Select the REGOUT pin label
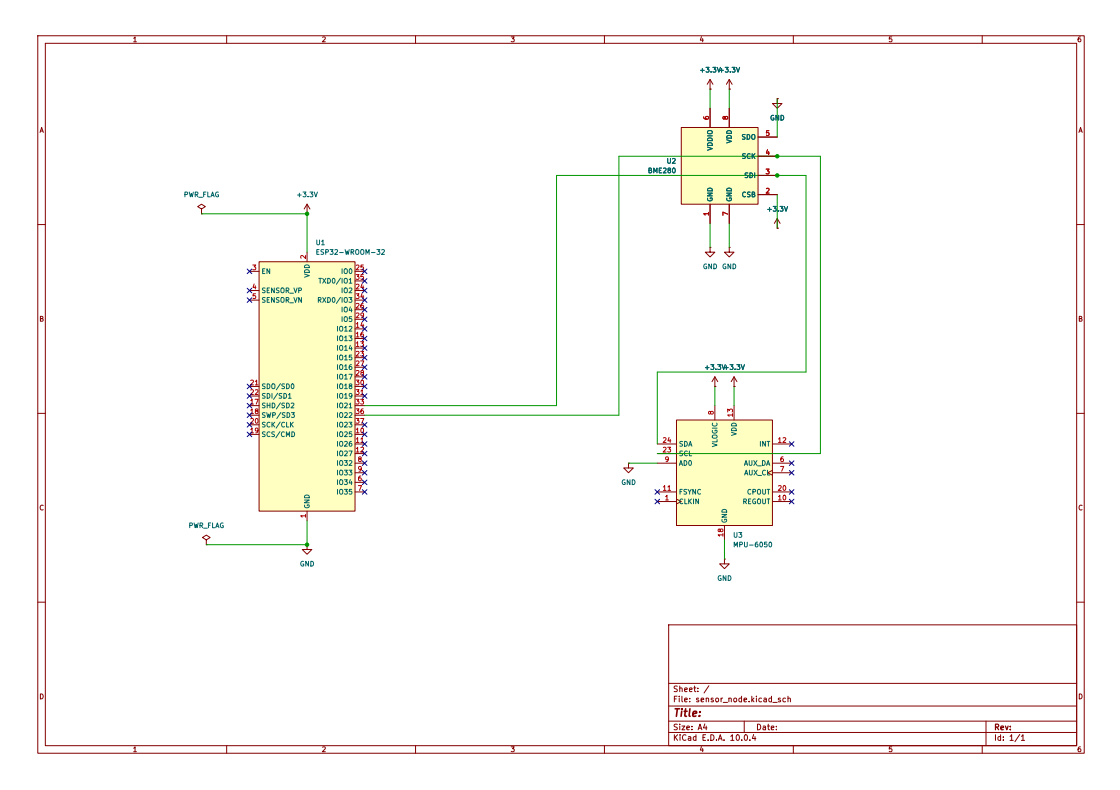Screen dimensions: 1120x790 point(756,501)
